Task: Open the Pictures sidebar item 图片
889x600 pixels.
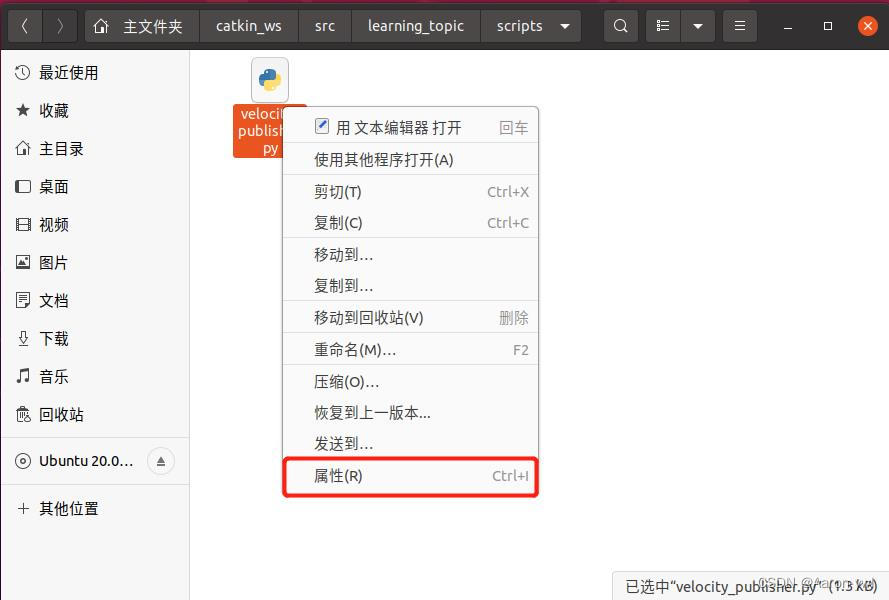Action: click(x=95, y=263)
